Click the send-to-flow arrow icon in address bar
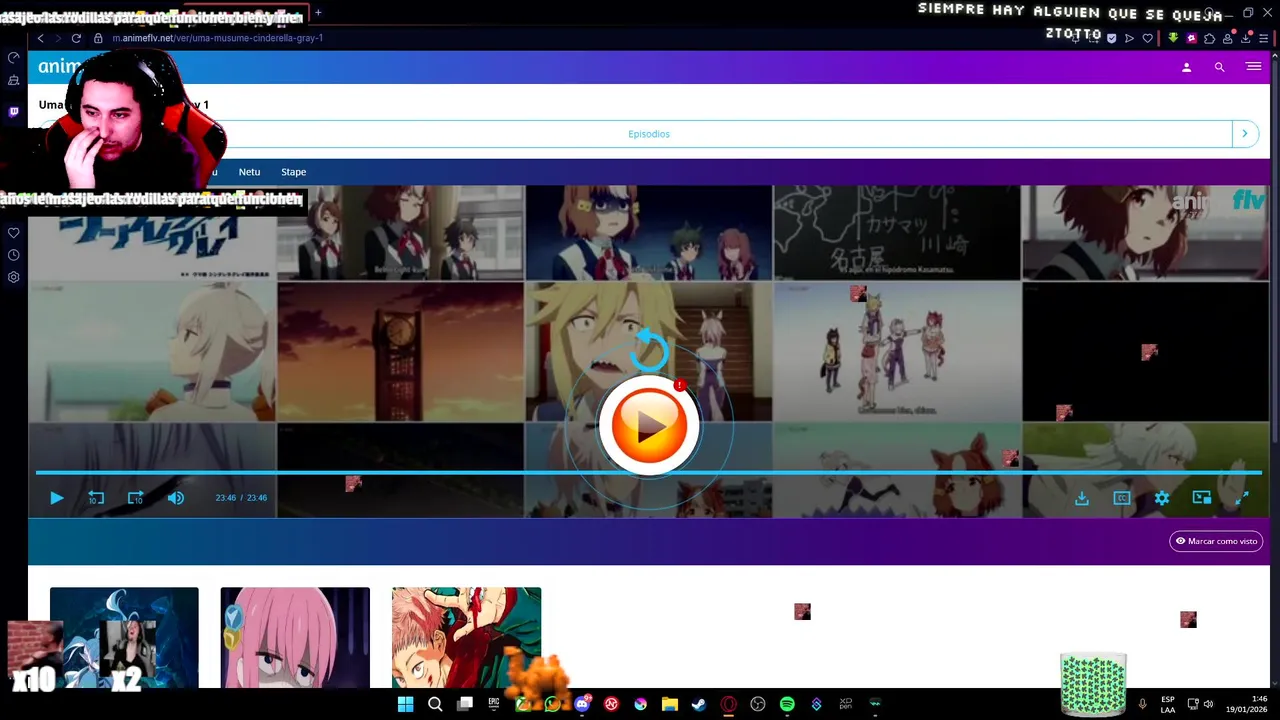 click(x=1129, y=38)
